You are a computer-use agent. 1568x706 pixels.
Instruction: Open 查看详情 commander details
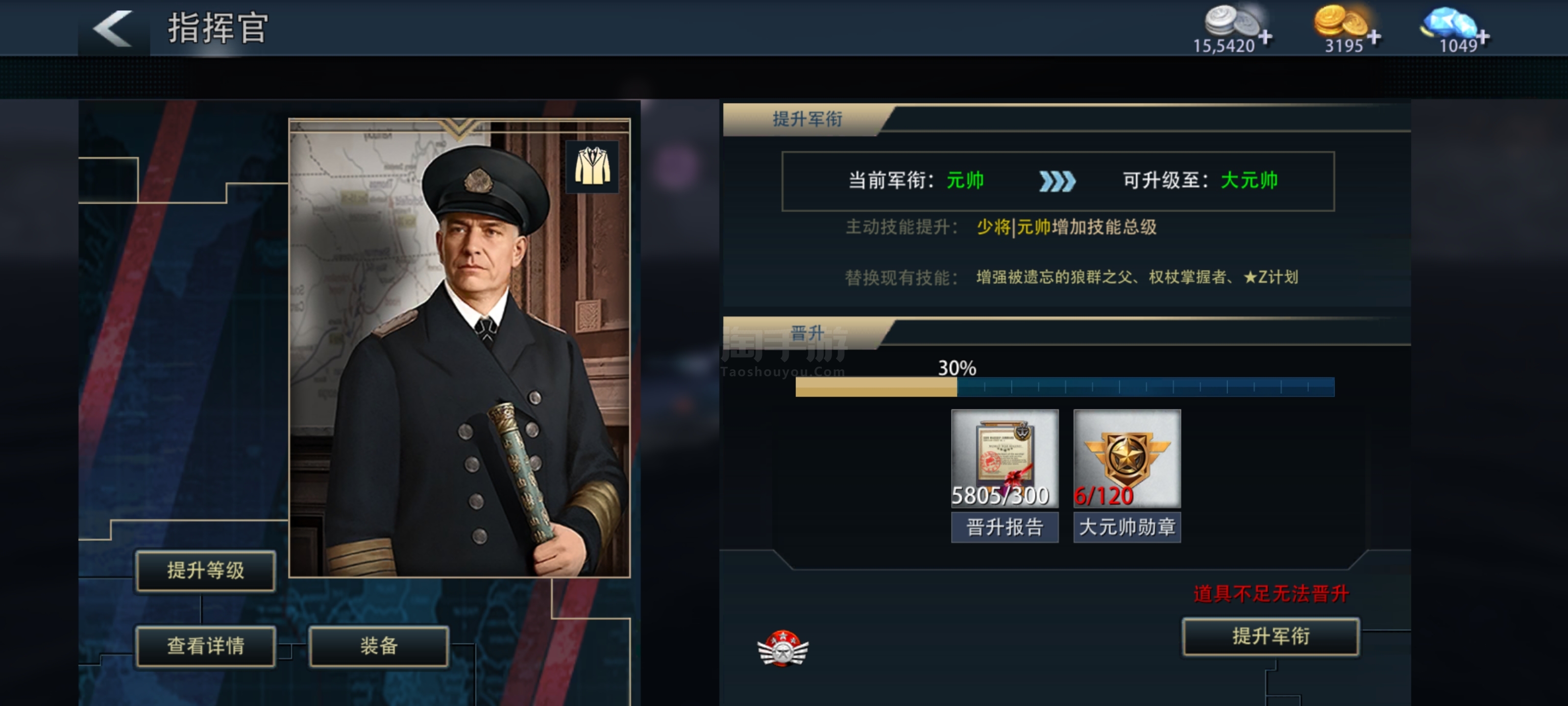pos(206,646)
